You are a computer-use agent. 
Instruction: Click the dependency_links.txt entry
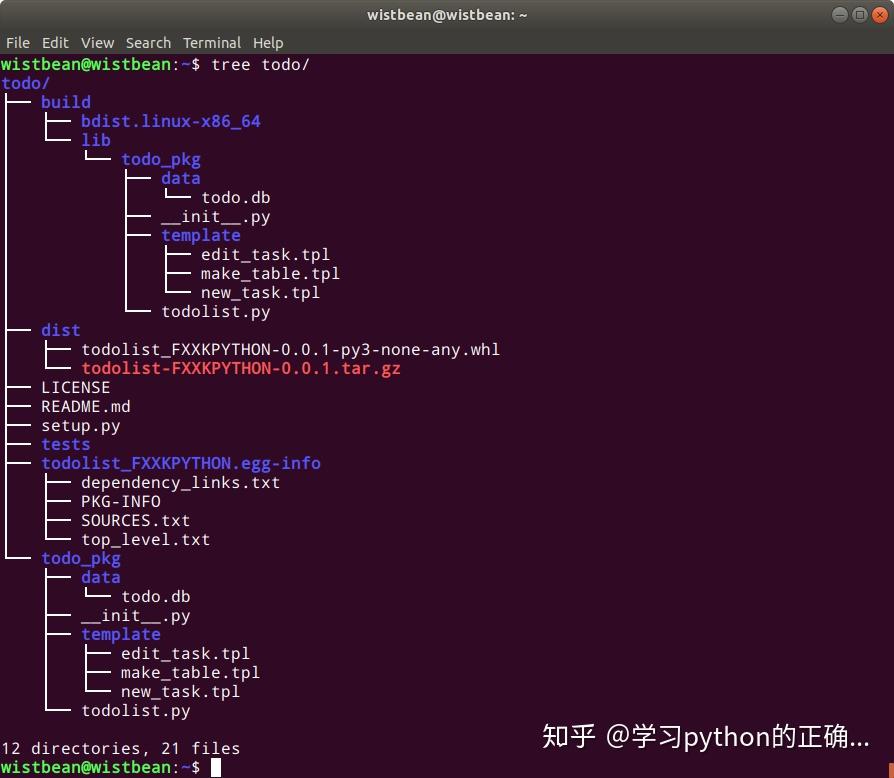(180, 483)
